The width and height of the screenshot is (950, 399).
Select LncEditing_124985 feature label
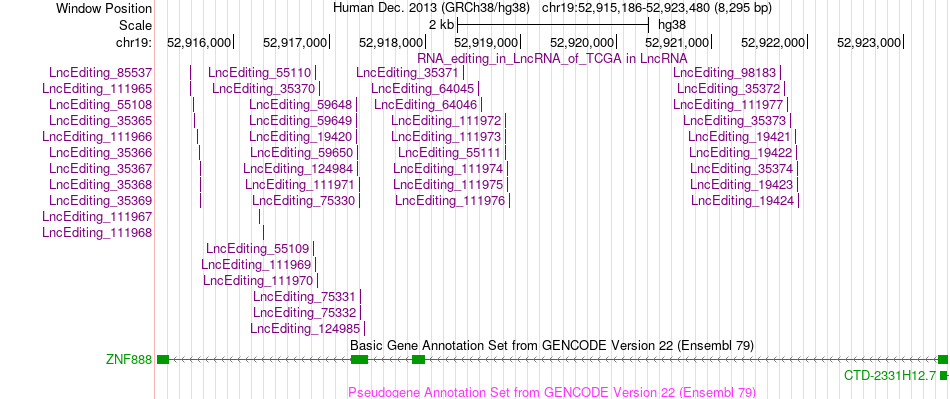pyautogui.click(x=305, y=329)
